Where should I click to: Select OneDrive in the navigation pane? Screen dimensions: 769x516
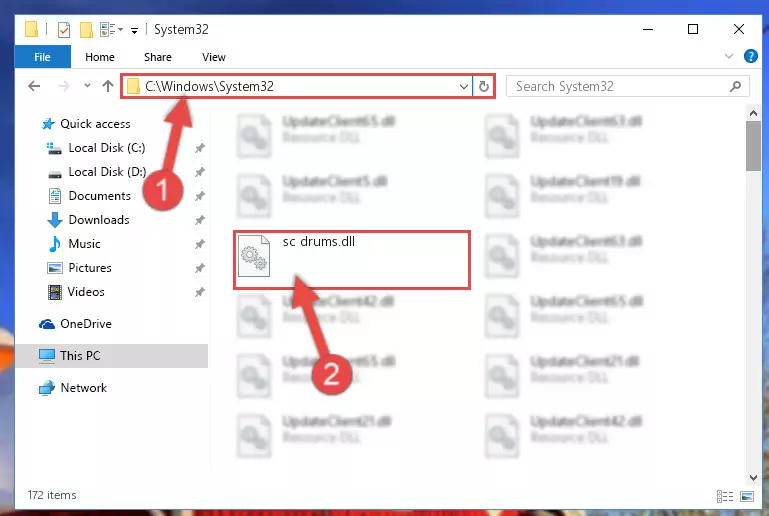(85, 324)
